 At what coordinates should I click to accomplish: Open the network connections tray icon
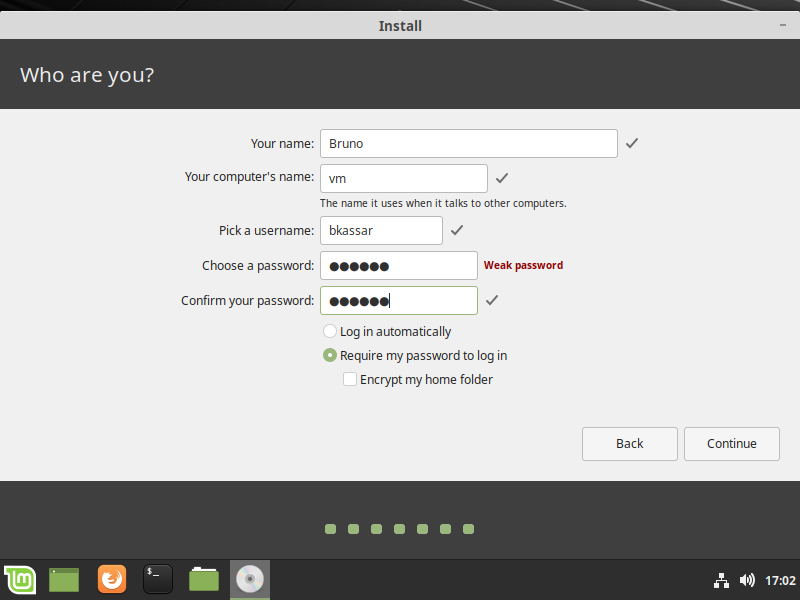click(721, 581)
